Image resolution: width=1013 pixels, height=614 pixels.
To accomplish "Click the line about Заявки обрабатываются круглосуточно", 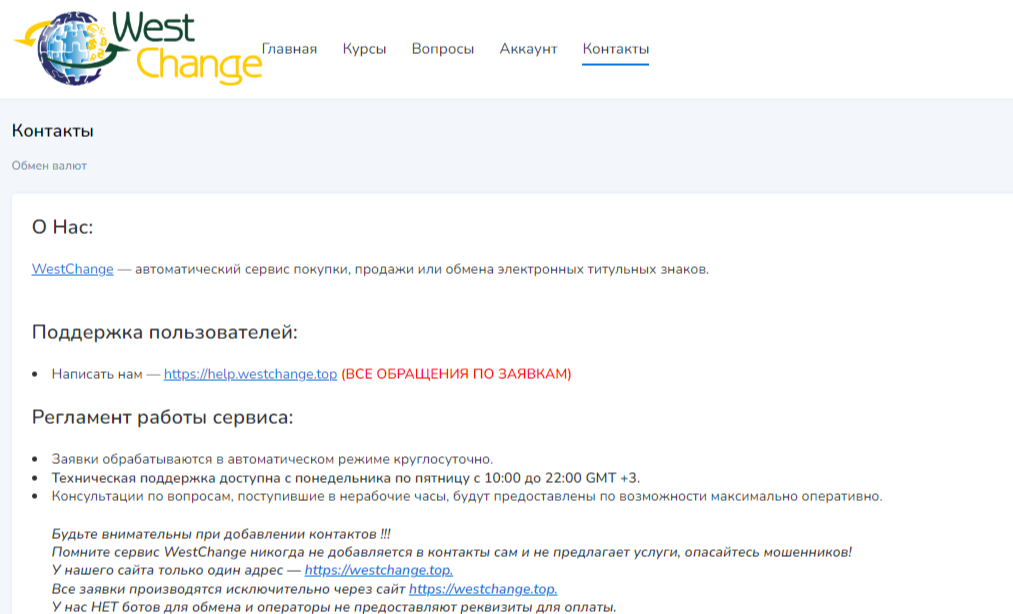I will (272, 460).
